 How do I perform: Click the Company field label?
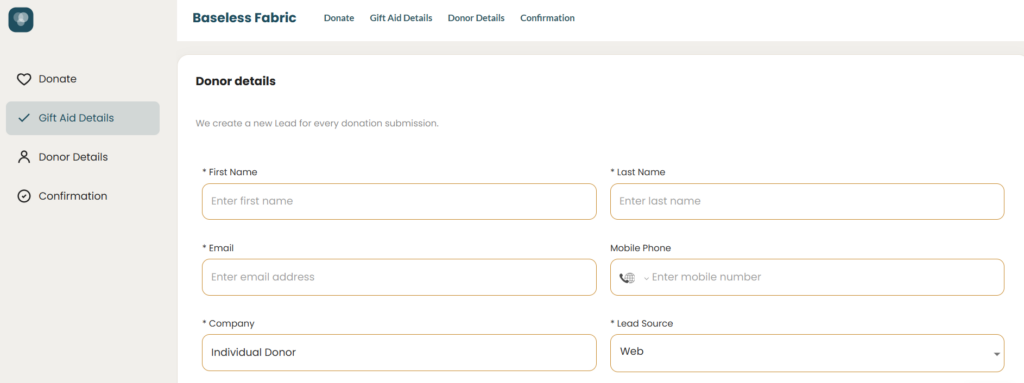(229, 324)
